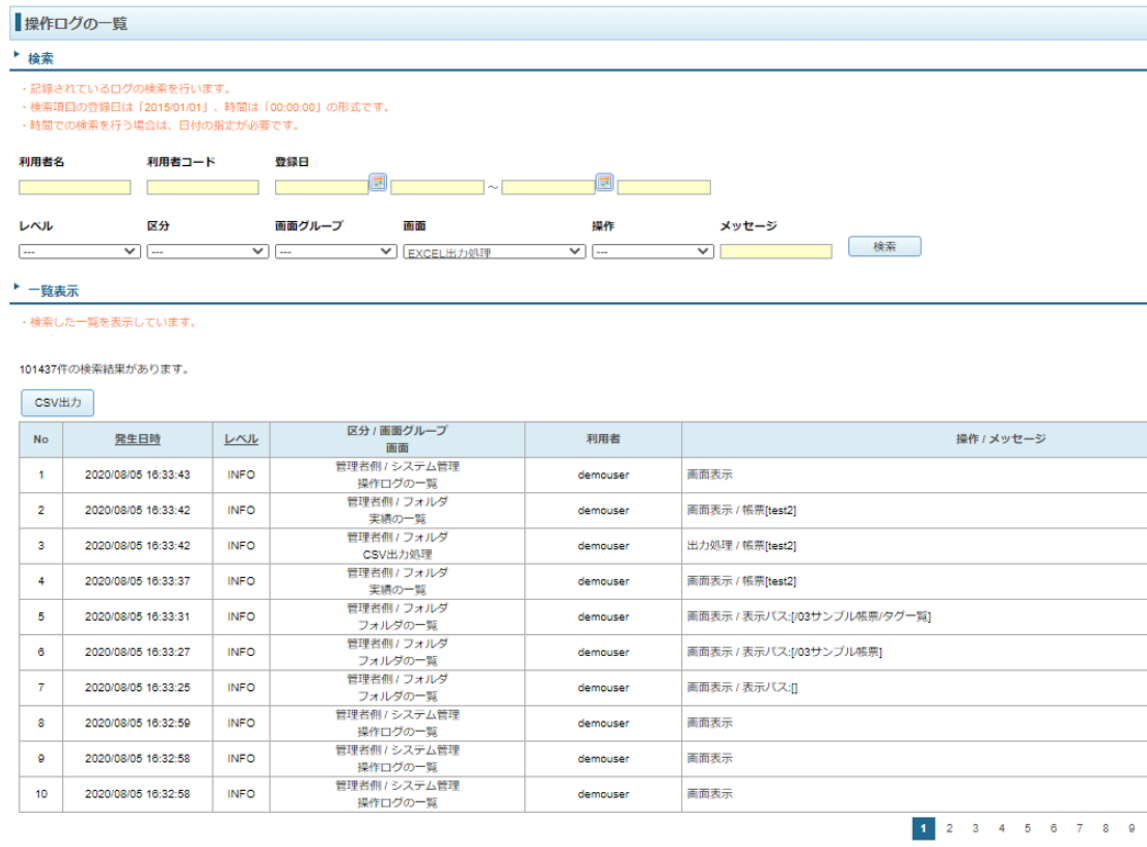Expand the 画面グループ dropdown
Screen dimensions: 1147x847
(x=335, y=252)
